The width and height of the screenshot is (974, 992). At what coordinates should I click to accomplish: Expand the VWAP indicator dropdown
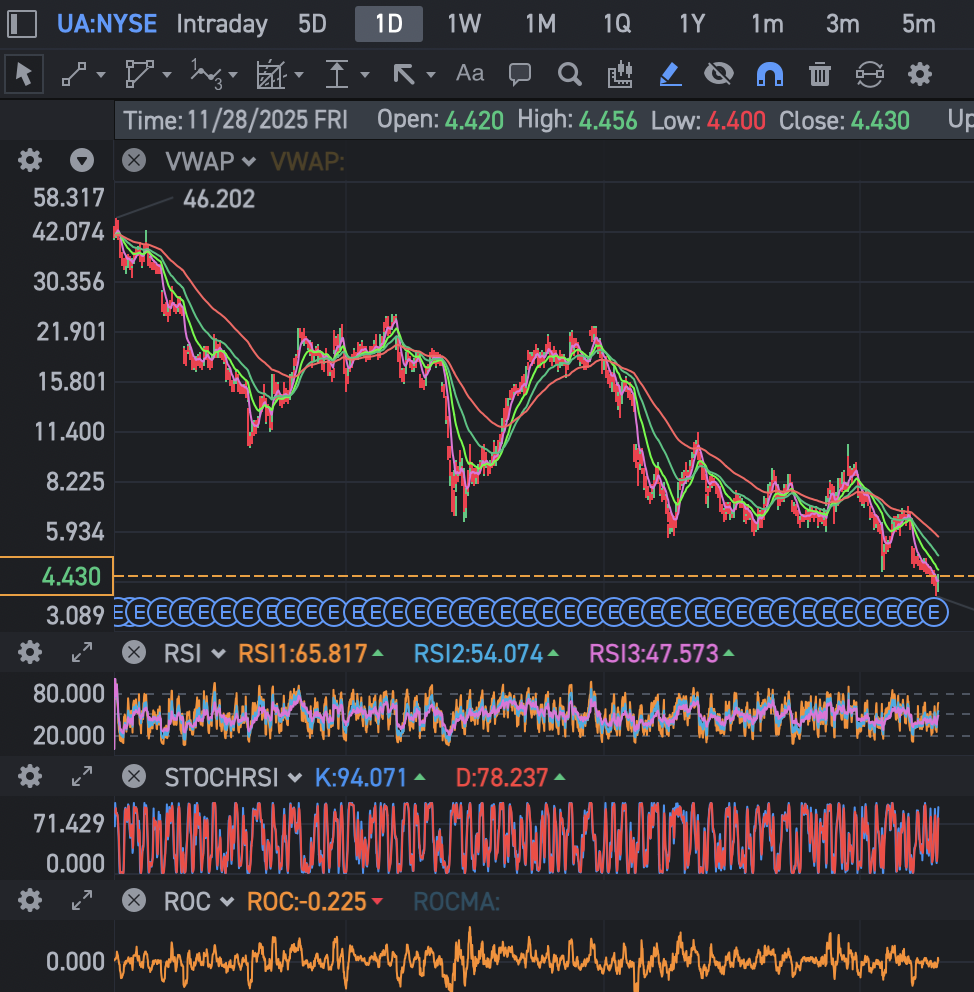coord(249,162)
